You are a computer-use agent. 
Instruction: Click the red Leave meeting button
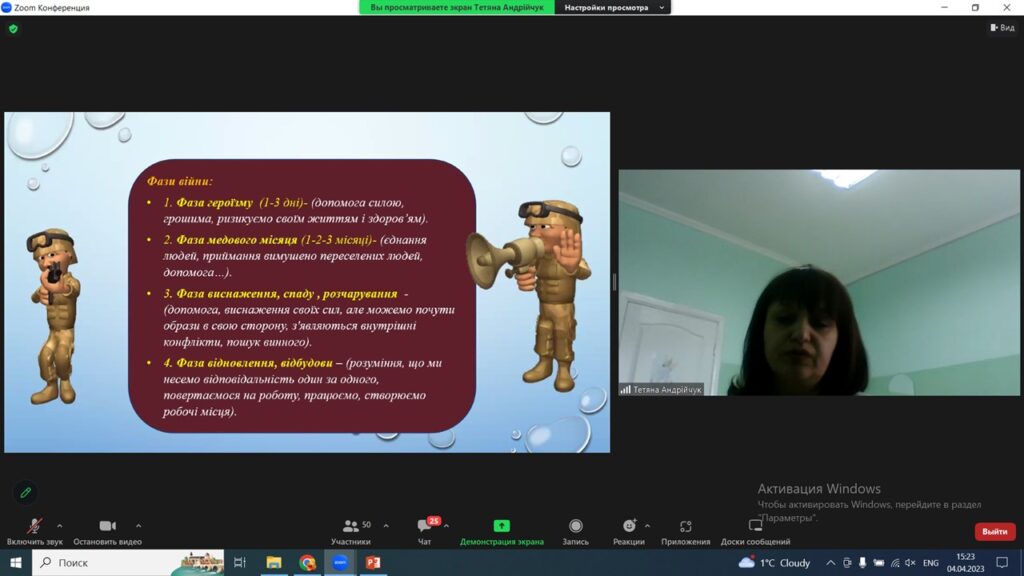click(994, 532)
